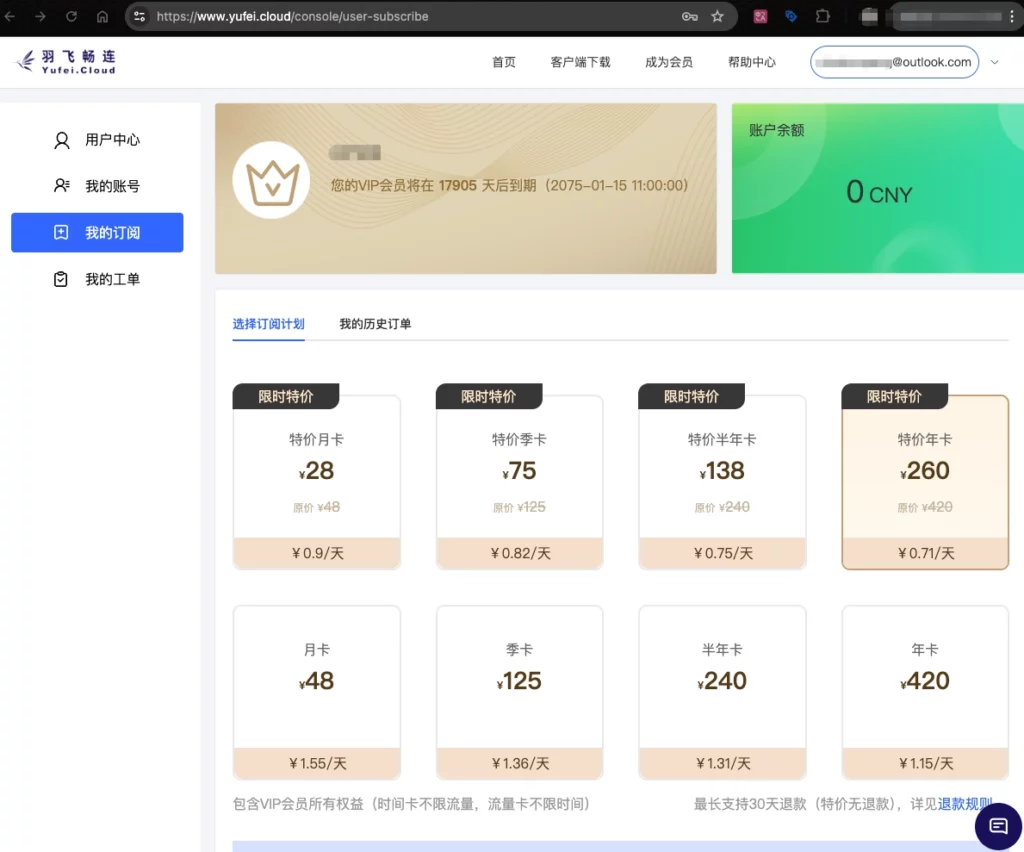Viewport: 1024px width, 852px height.
Task: Open the chat bubble in bottom-right corner
Action: coord(998,826)
